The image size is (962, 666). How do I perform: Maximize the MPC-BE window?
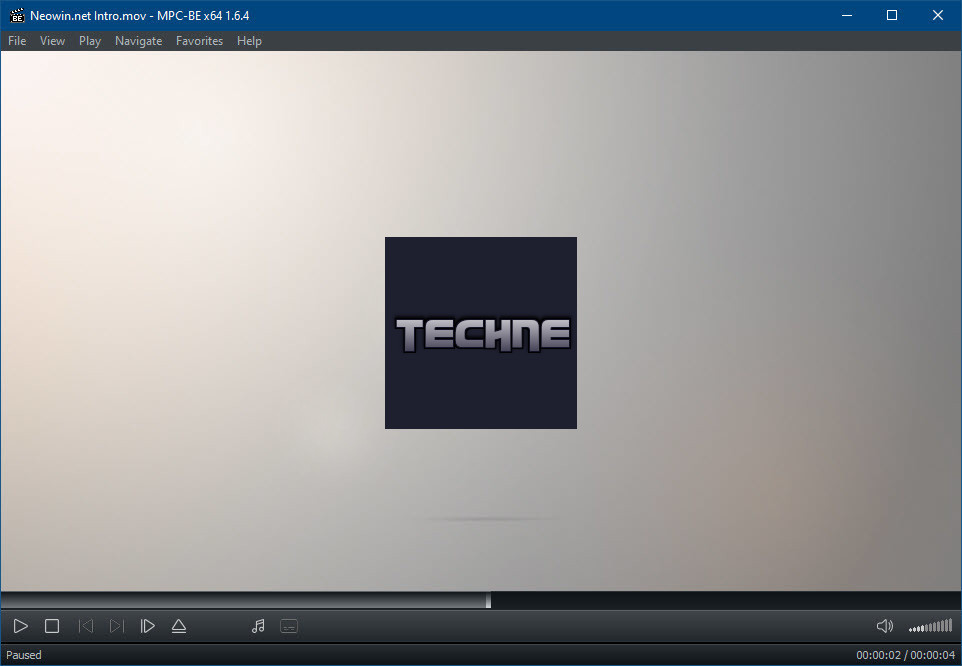(x=892, y=15)
